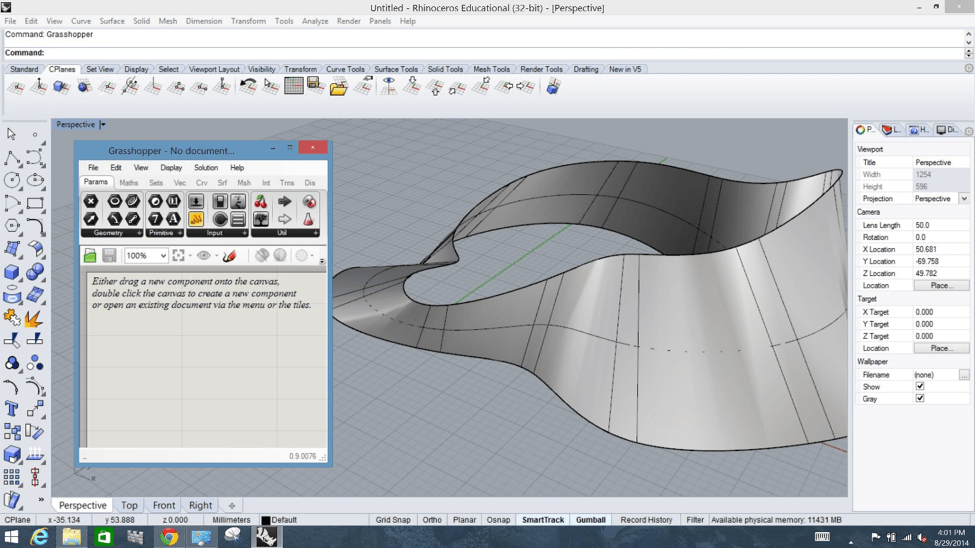Open the Grasshopper Solution menu

click(206, 167)
